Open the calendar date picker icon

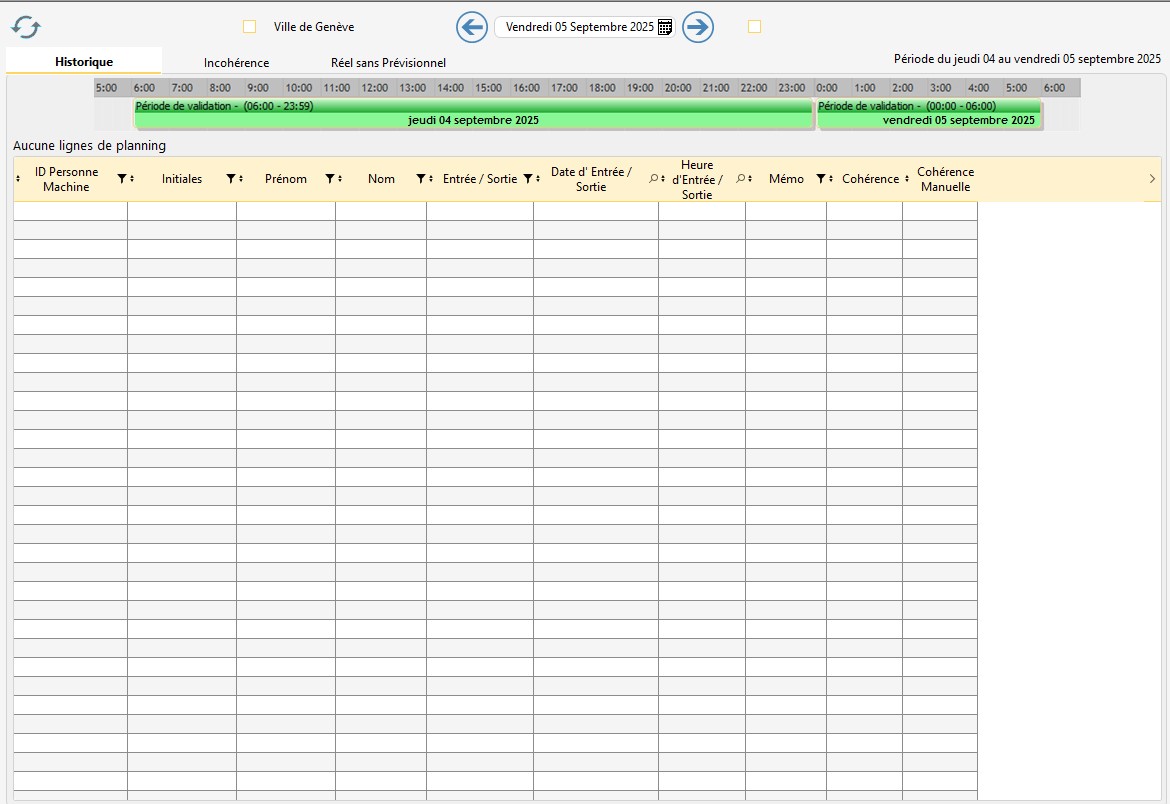tap(665, 28)
